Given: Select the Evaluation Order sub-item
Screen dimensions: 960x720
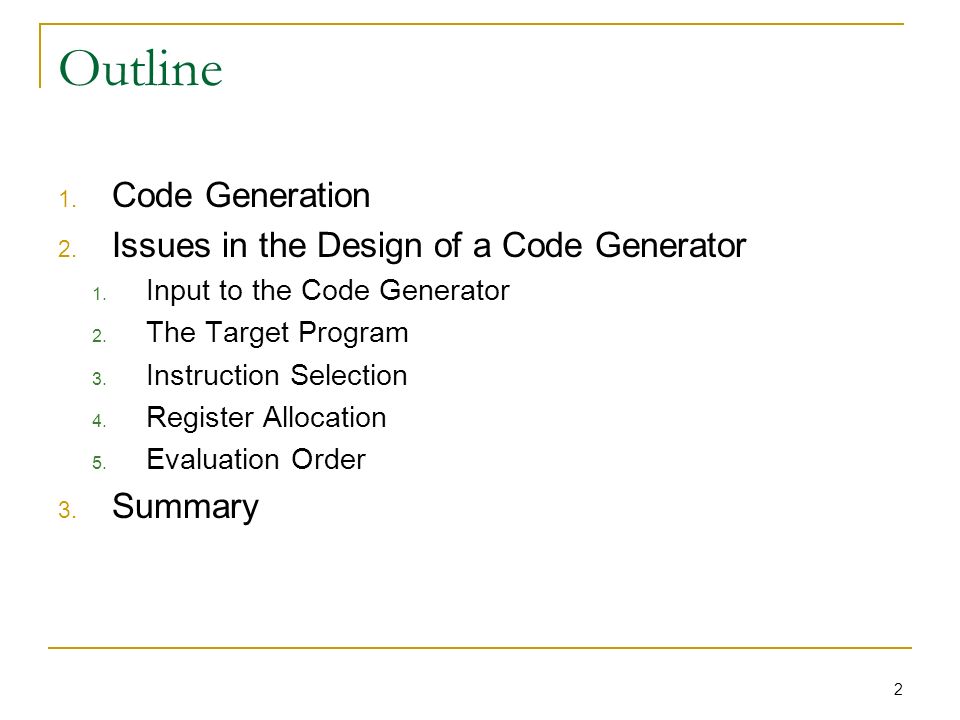Looking at the screenshot, I should [x=256, y=460].
